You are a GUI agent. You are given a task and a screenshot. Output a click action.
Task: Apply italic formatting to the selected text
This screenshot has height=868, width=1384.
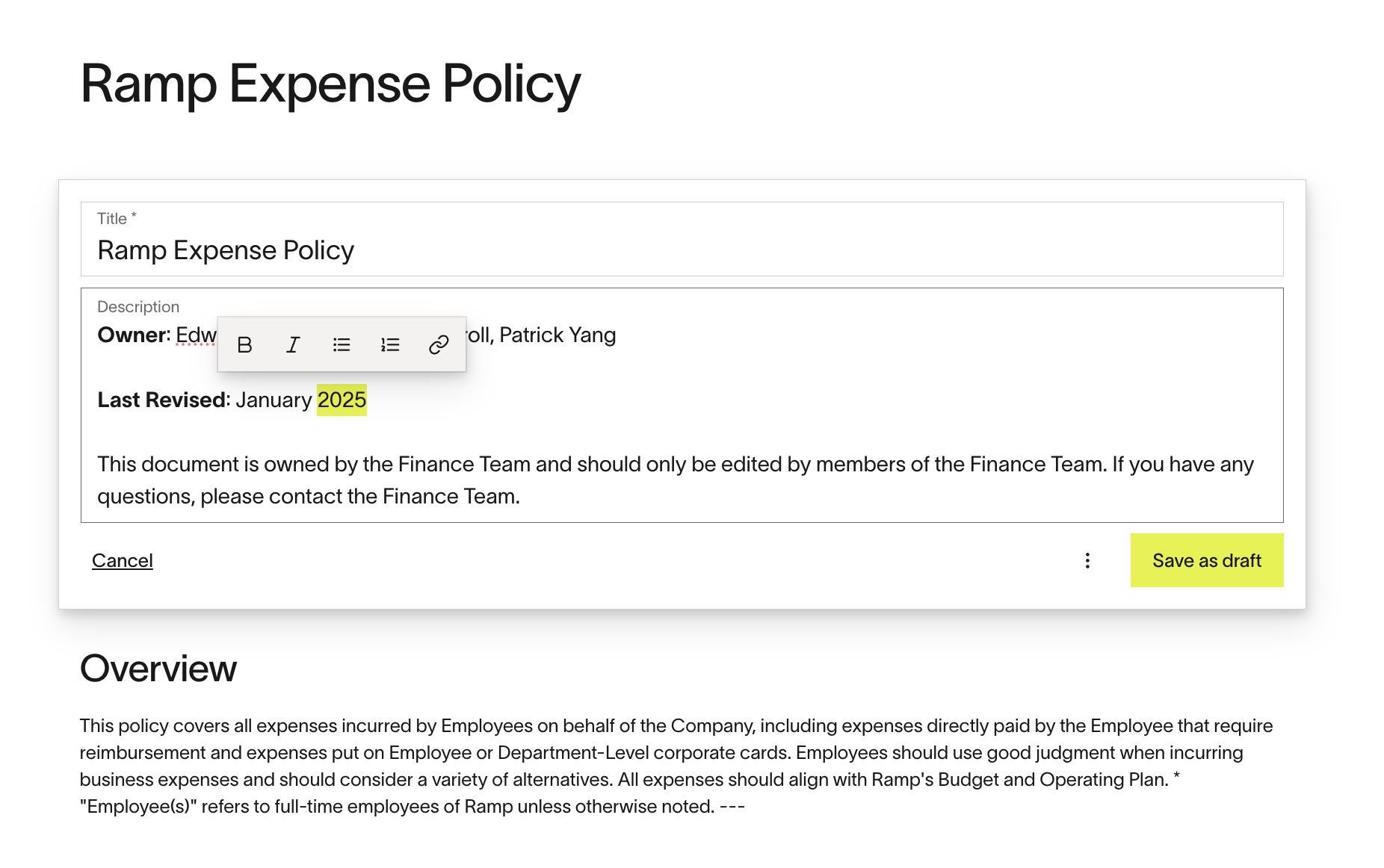[x=293, y=344]
